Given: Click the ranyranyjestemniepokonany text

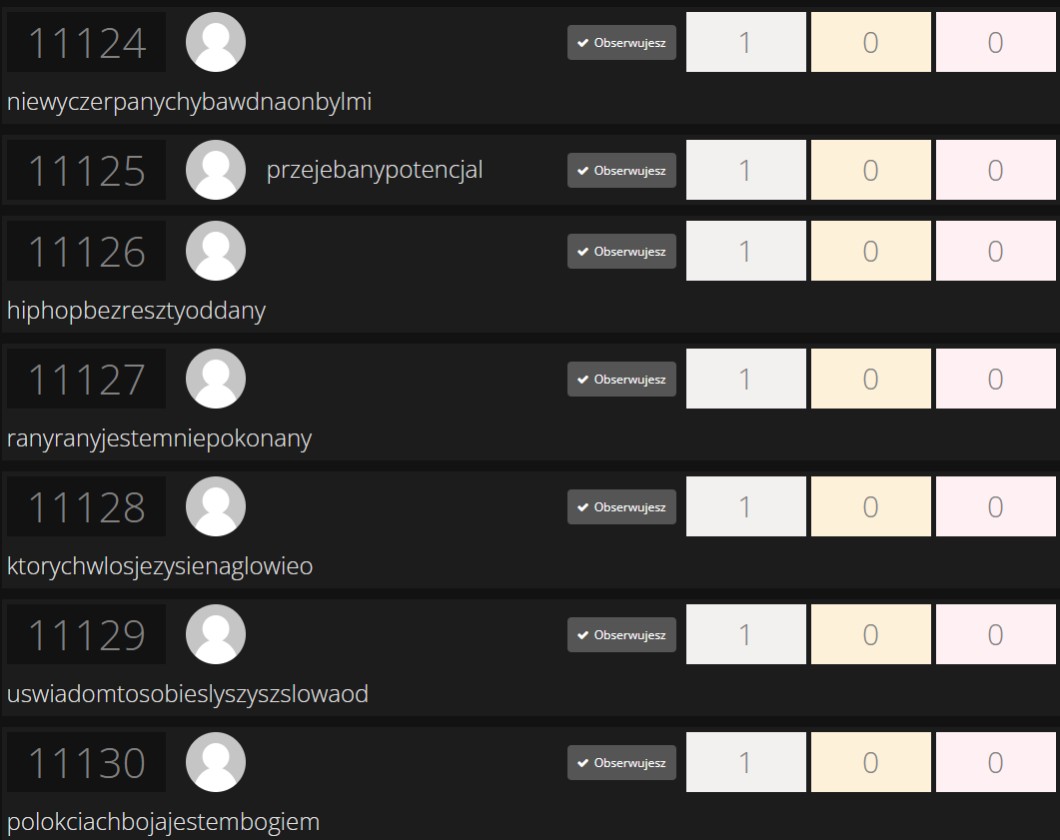Looking at the screenshot, I should click(159, 439).
